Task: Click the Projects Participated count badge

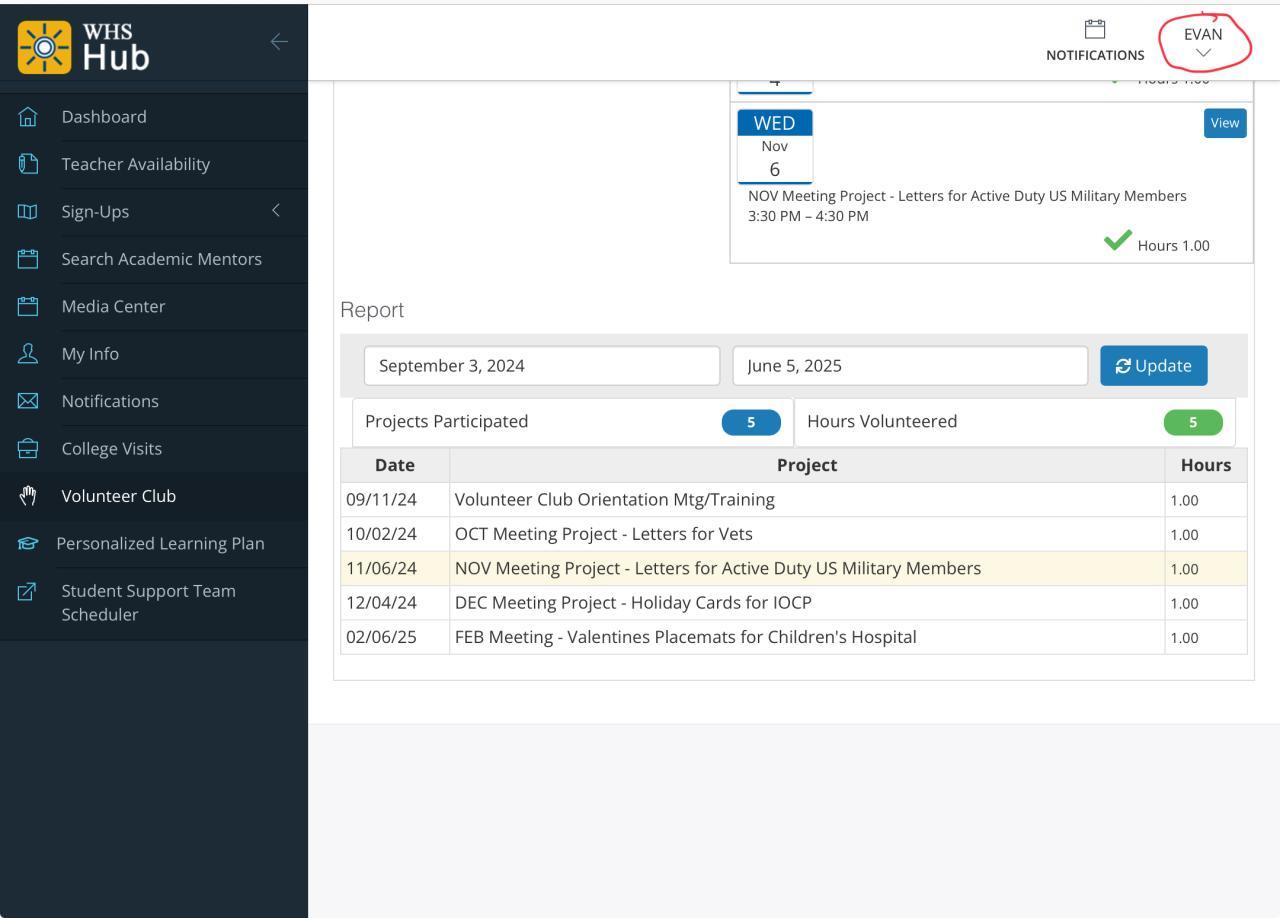Action: coord(751,422)
